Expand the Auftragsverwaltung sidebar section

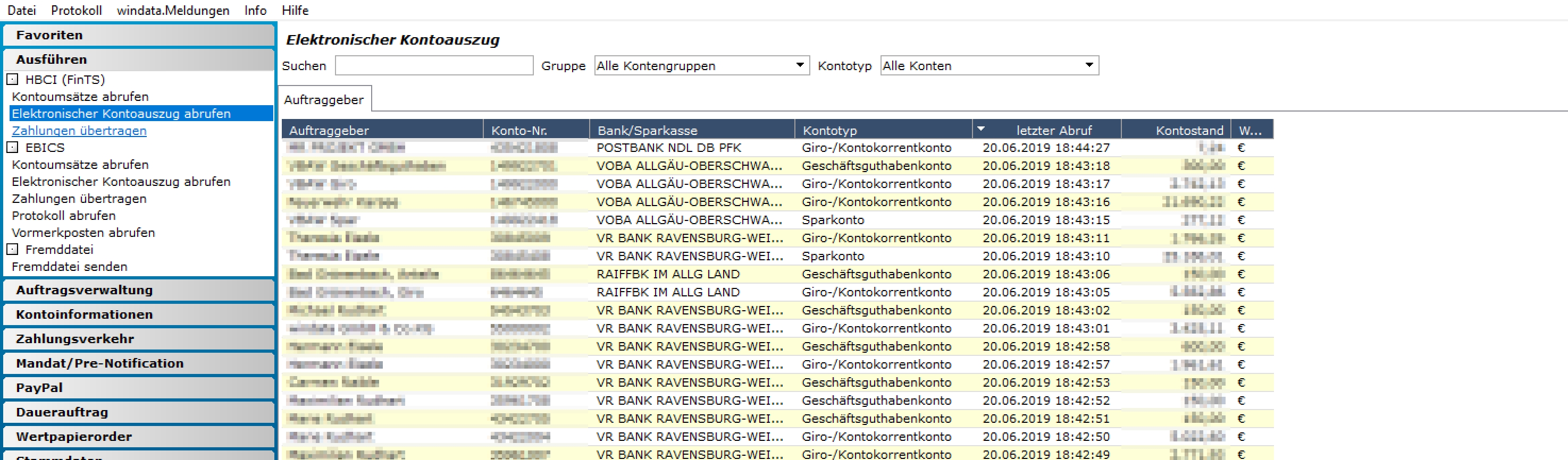tap(139, 290)
